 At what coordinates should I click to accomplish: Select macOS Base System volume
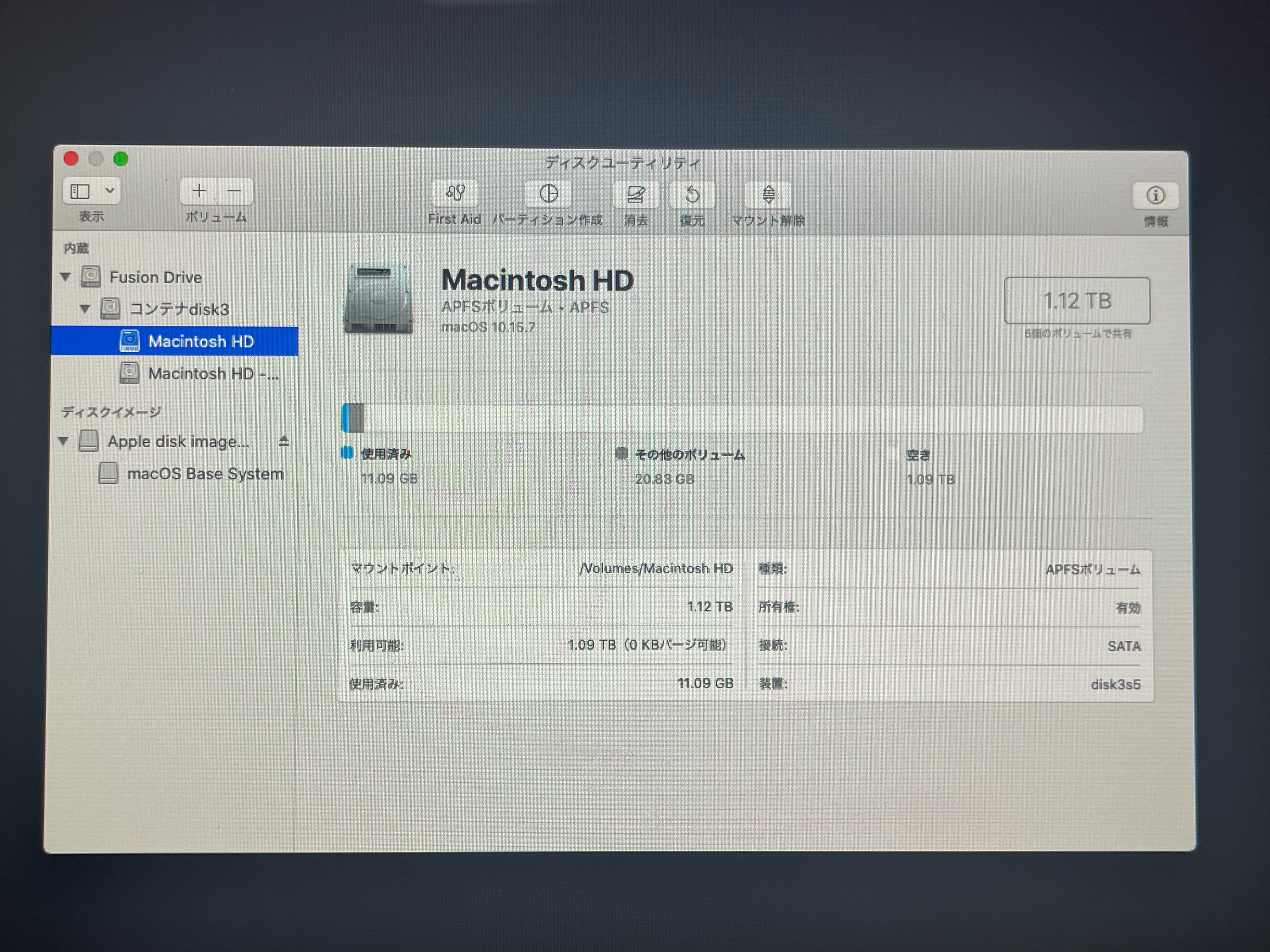[205, 474]
